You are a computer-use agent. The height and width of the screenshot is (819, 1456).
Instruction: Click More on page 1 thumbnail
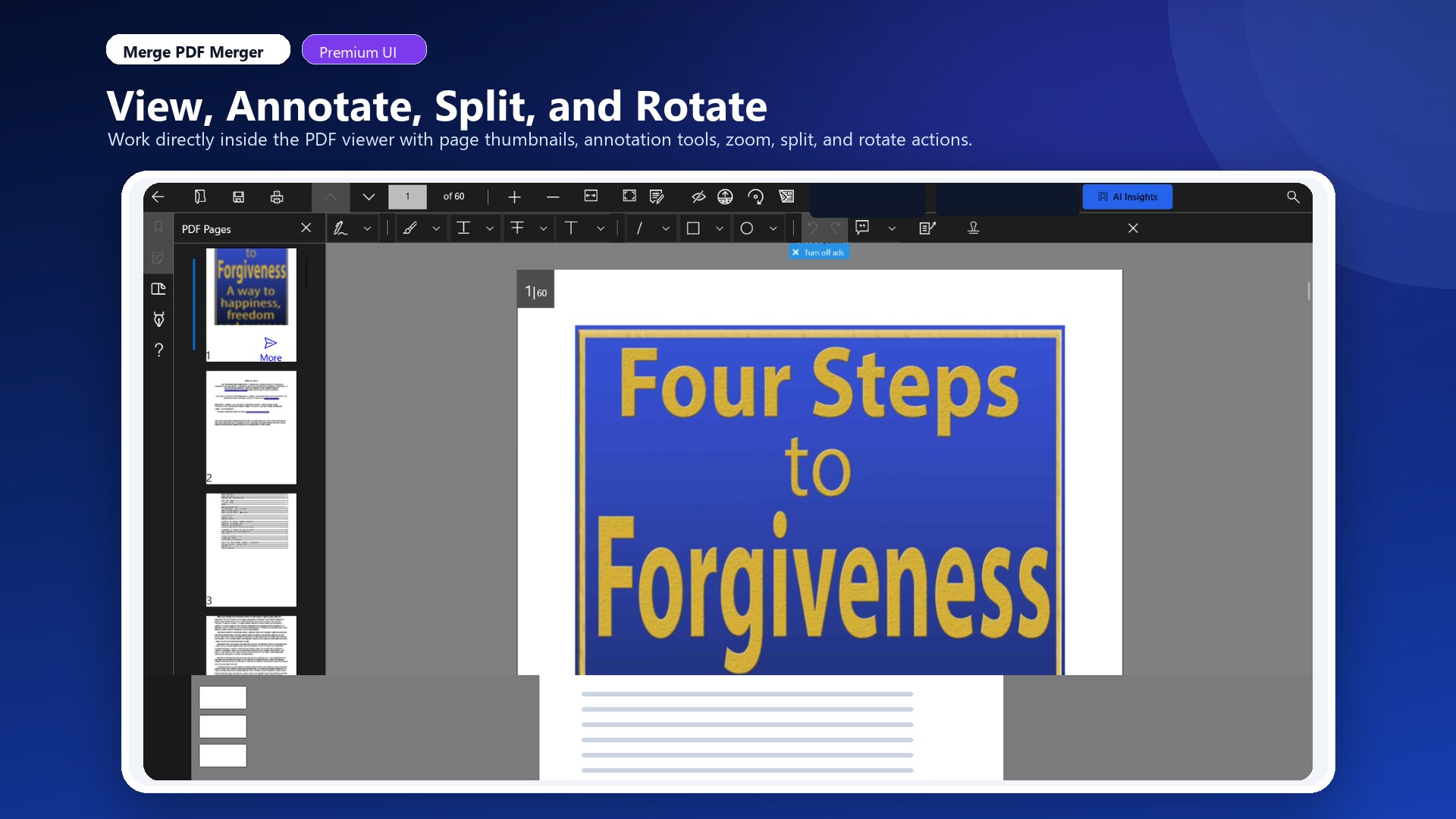point(271,350)
